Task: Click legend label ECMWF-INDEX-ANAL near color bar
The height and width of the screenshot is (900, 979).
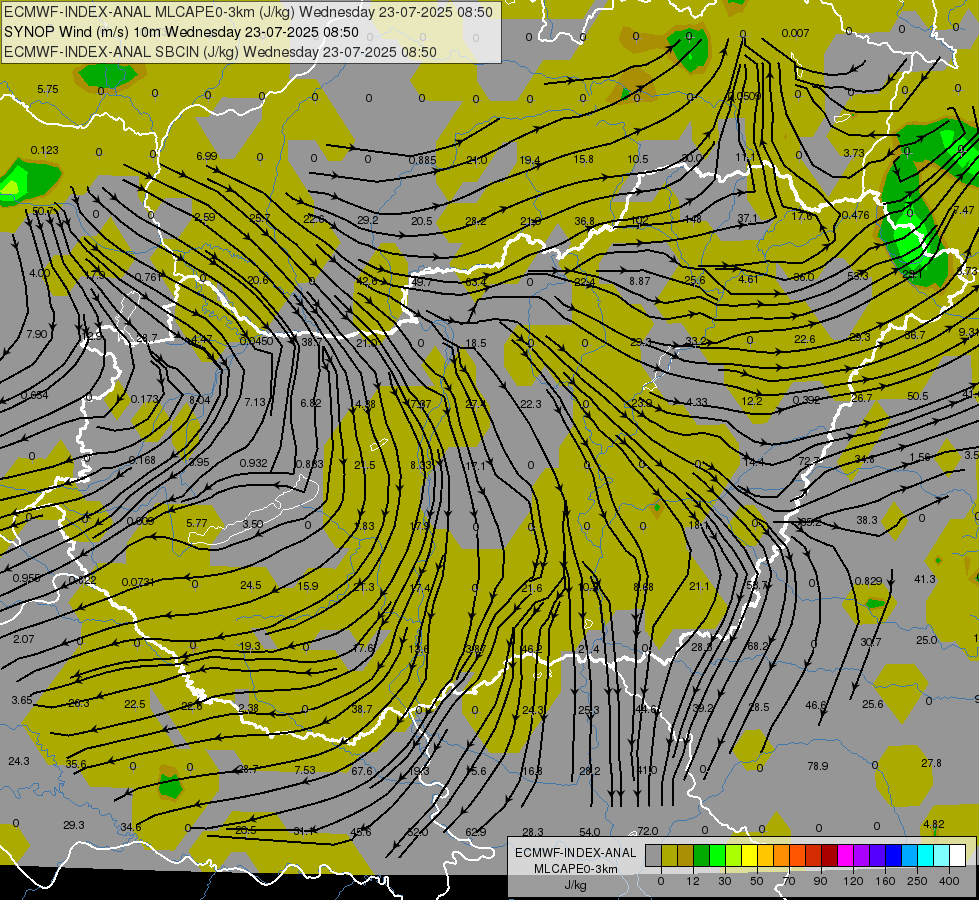Action: 576,853
